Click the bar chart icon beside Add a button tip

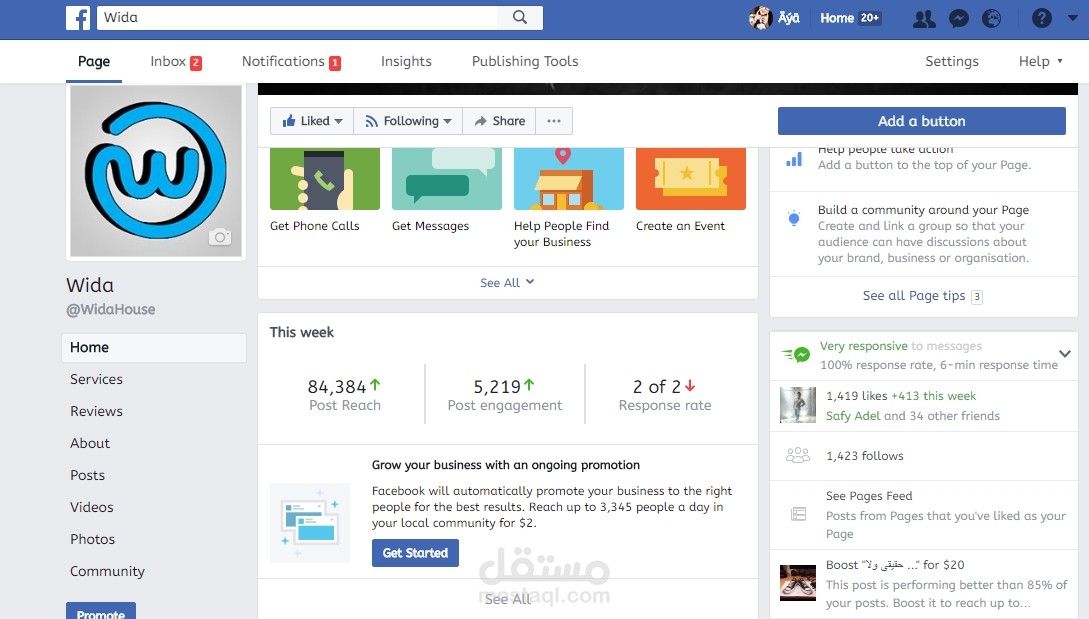(x=794, y=159)
